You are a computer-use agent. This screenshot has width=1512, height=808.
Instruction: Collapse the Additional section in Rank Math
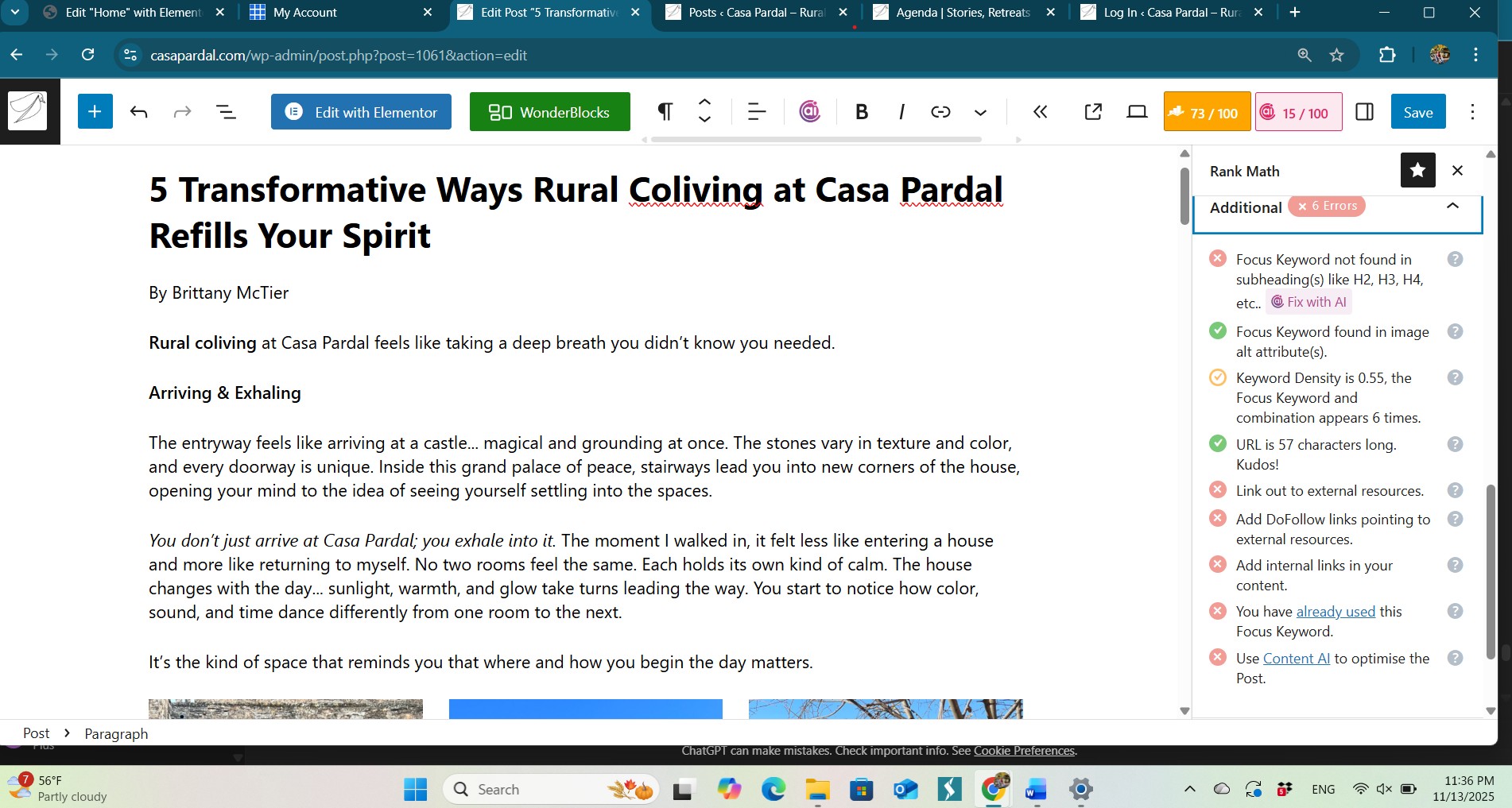pyautogui.click(x=1452, y=207)
